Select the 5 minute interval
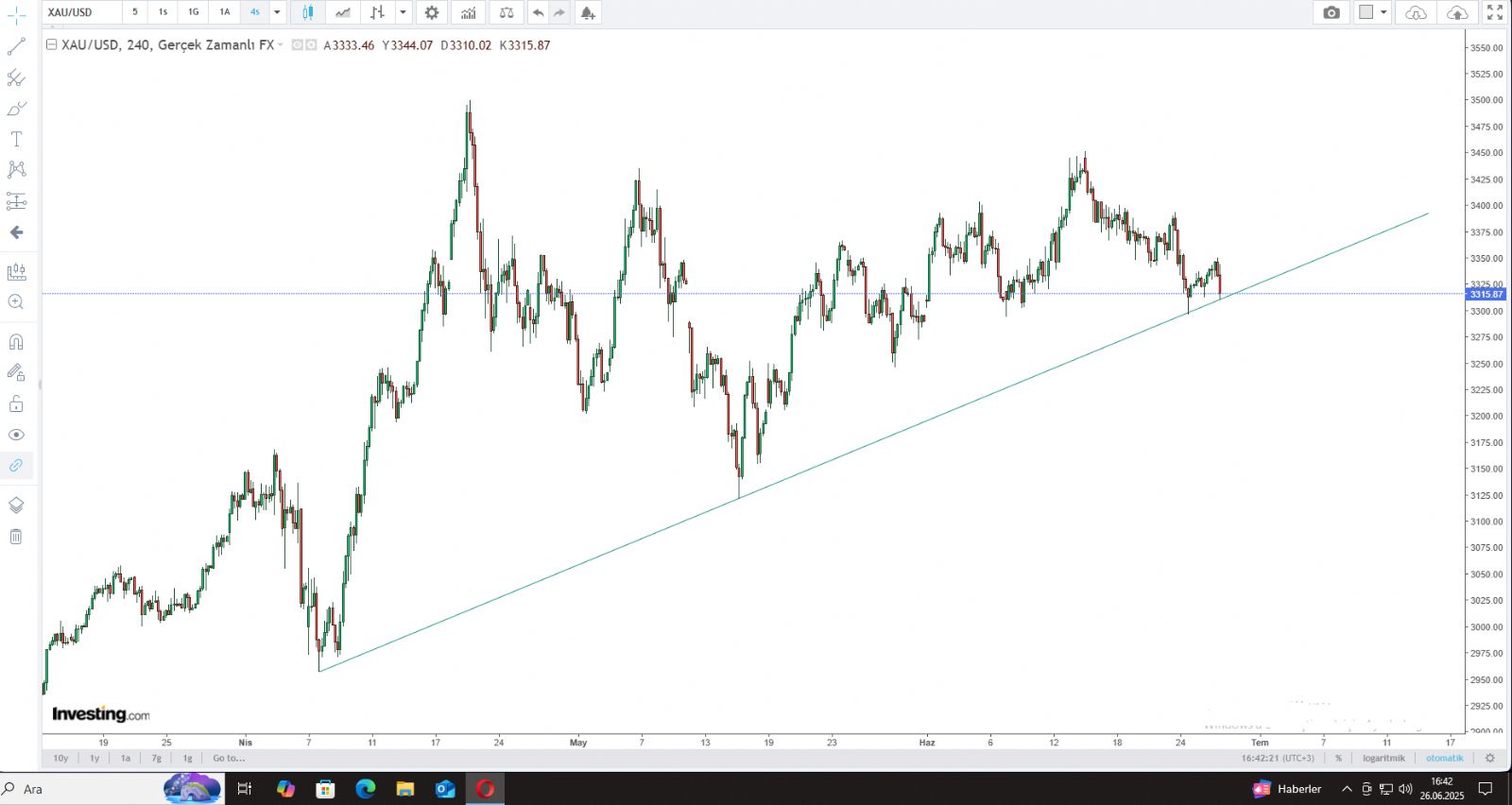The height and width of the screenshot is (805, 1512). tap(135, 12)
